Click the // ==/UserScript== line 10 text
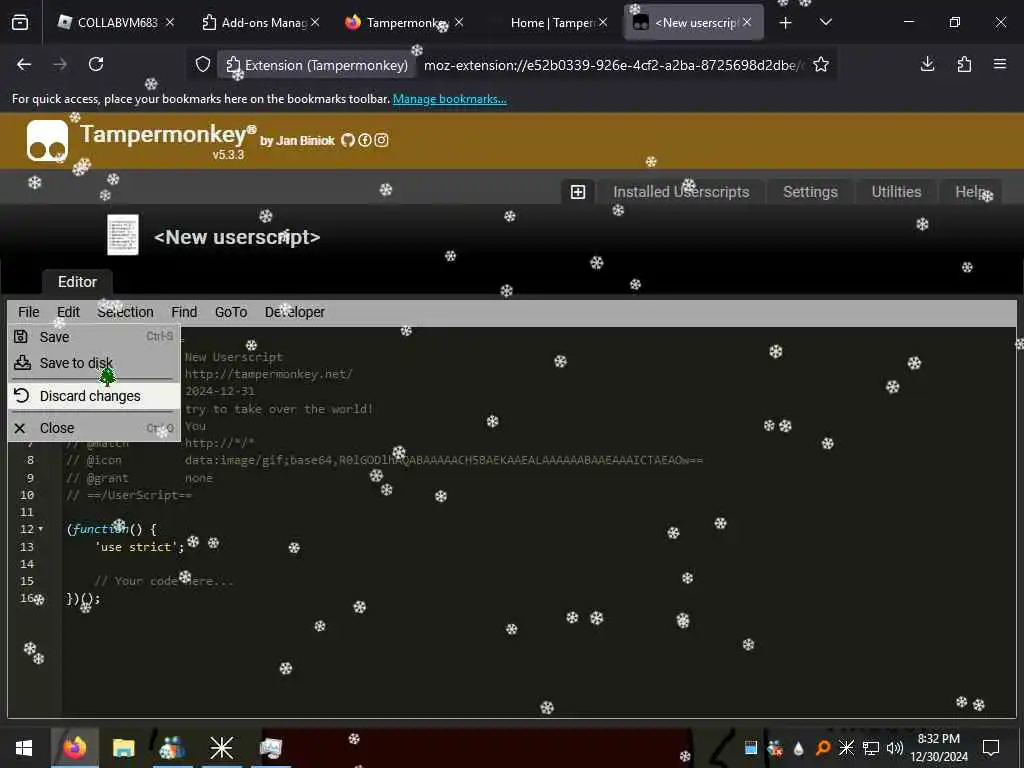1024x768 pixels. tap(129, 495)
